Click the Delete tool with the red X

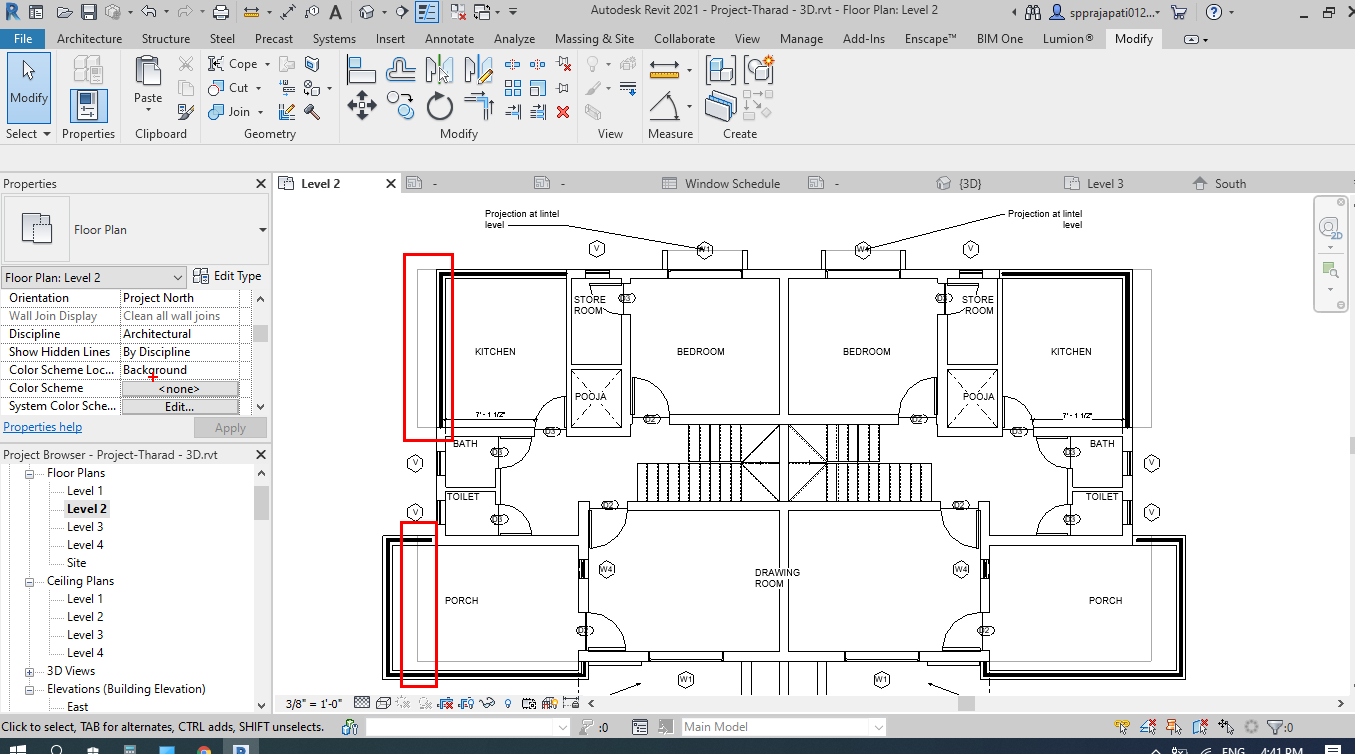(562, 112)
